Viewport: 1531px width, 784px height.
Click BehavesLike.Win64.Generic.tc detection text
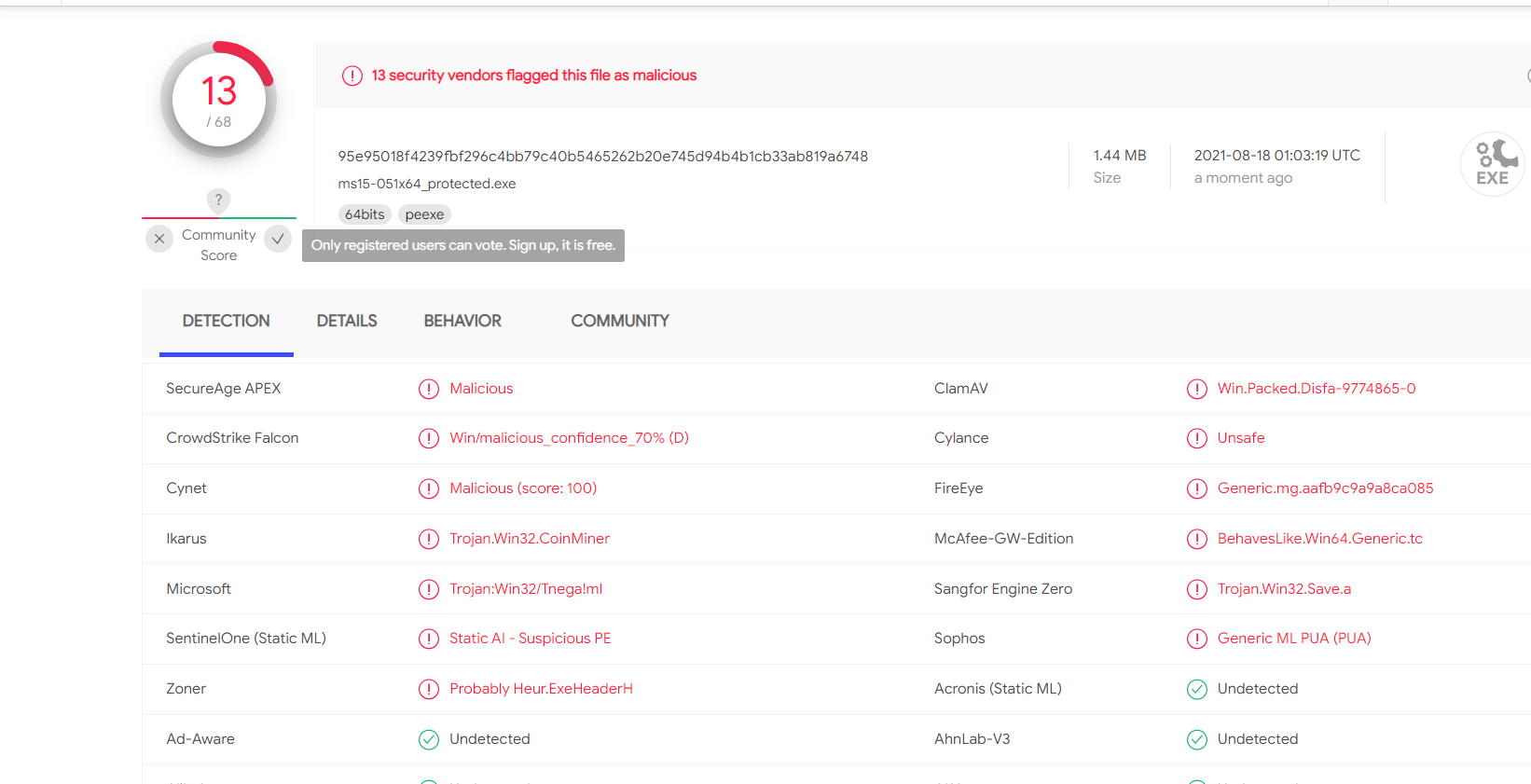coord(1320,539)
